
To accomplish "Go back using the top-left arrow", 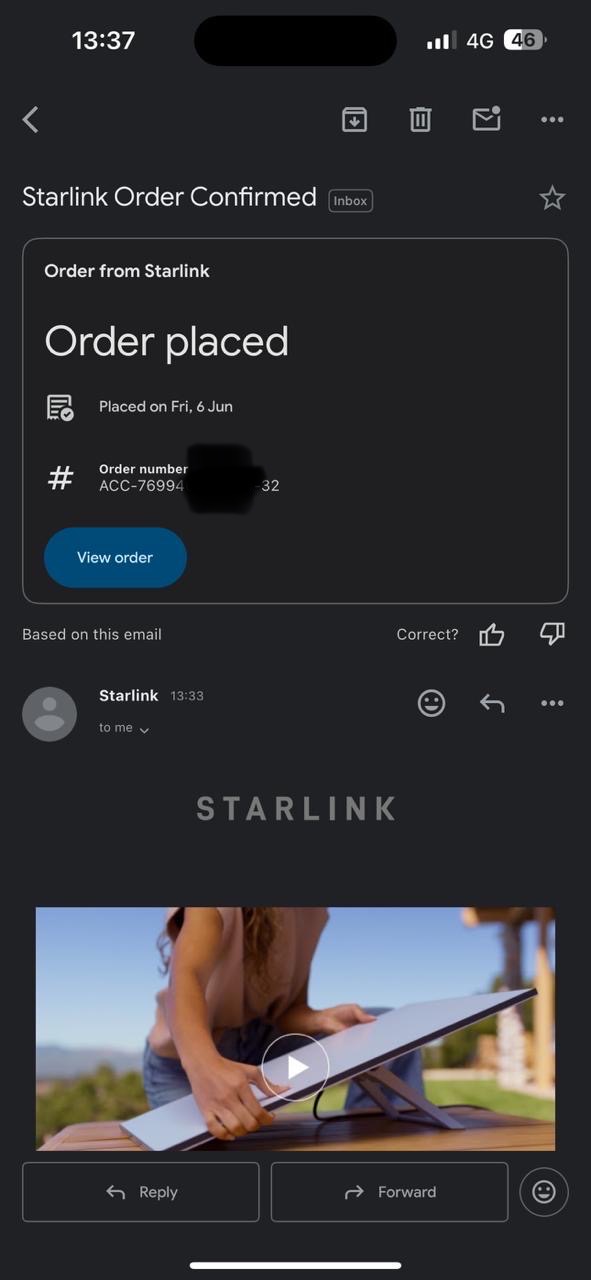I will click(31, 120).
